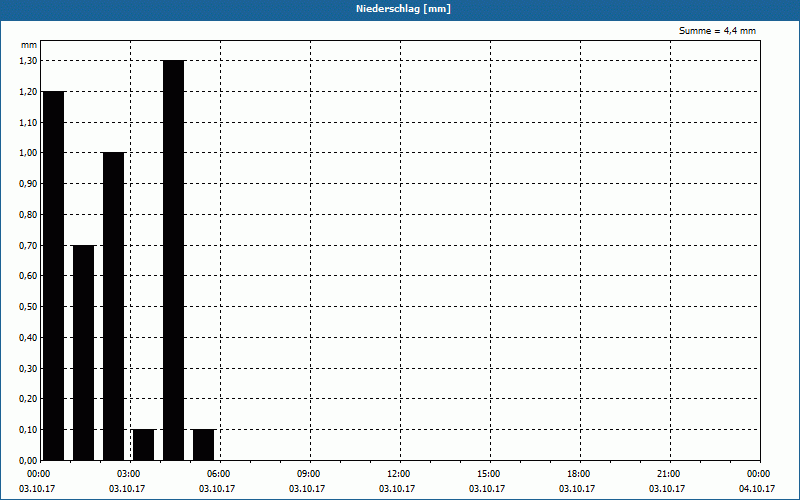The height and width of the screenshot is (500, 800).
Task: Click the 1,20 y-axis value
Action: pyautogui.click(x=28, y=92)
